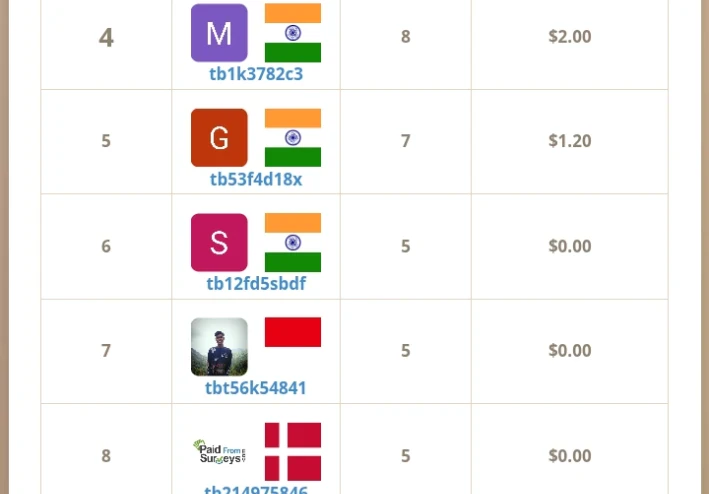Click the pink S avatar icon
The image size is (709, 494).
point(219,243)
